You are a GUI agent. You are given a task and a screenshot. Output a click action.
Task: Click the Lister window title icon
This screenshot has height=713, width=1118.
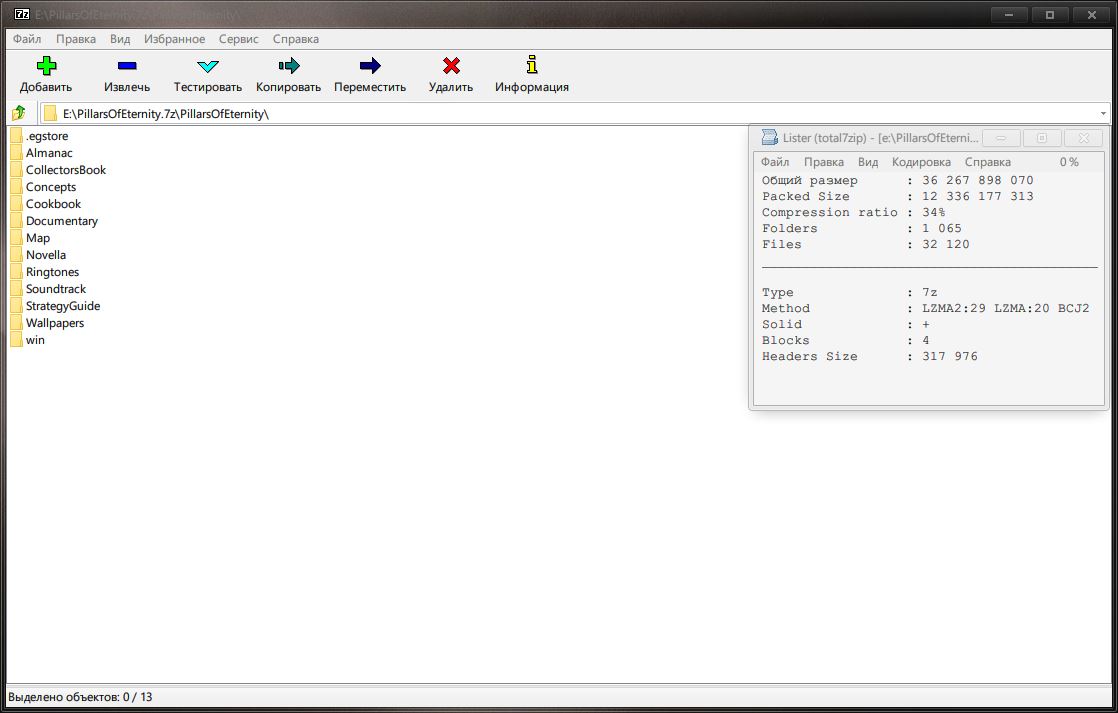pyautogui.click(x=769, y=138)
